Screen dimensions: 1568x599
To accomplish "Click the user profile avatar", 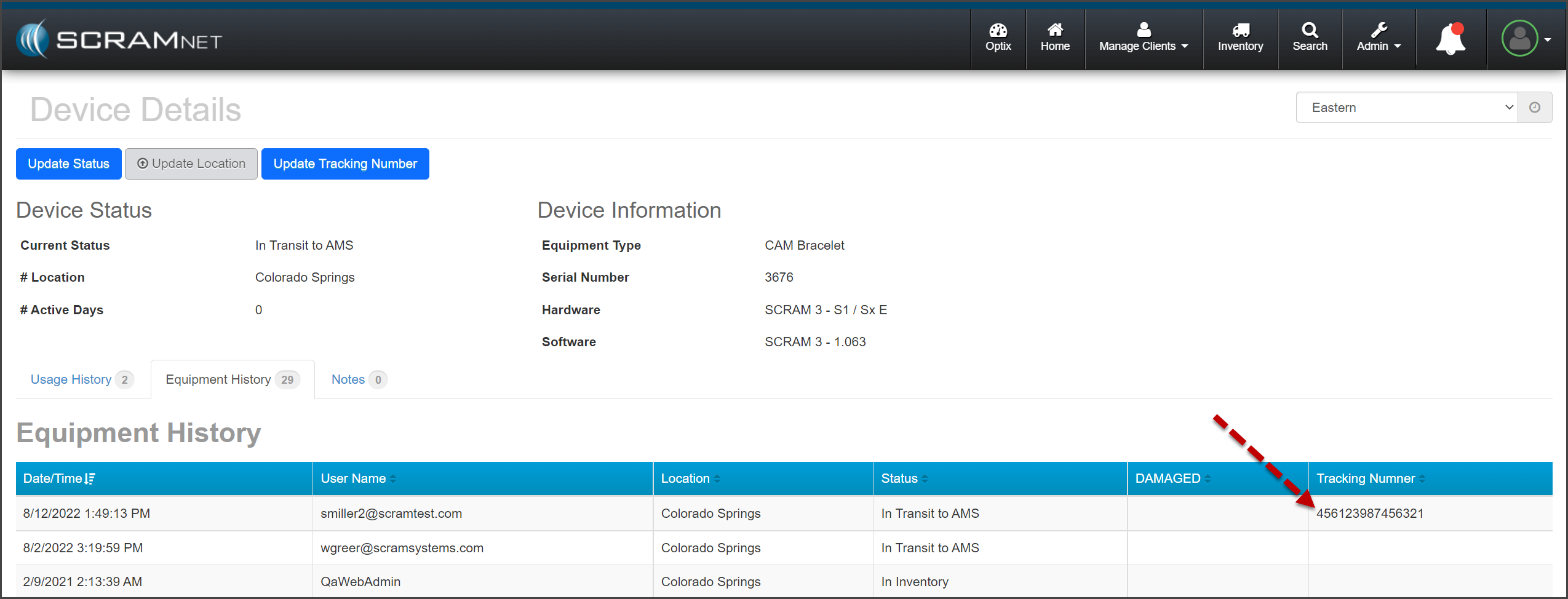I will point(1520,39).
